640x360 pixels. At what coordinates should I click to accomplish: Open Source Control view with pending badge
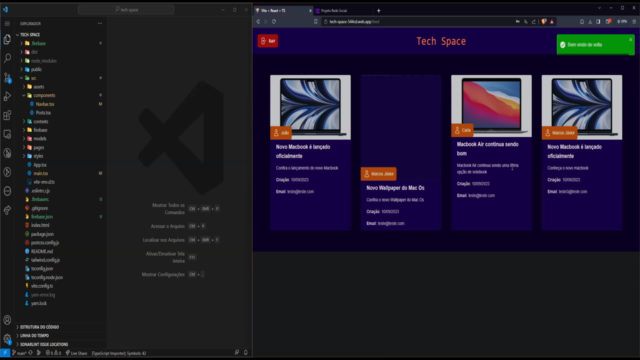pos(7,77)
